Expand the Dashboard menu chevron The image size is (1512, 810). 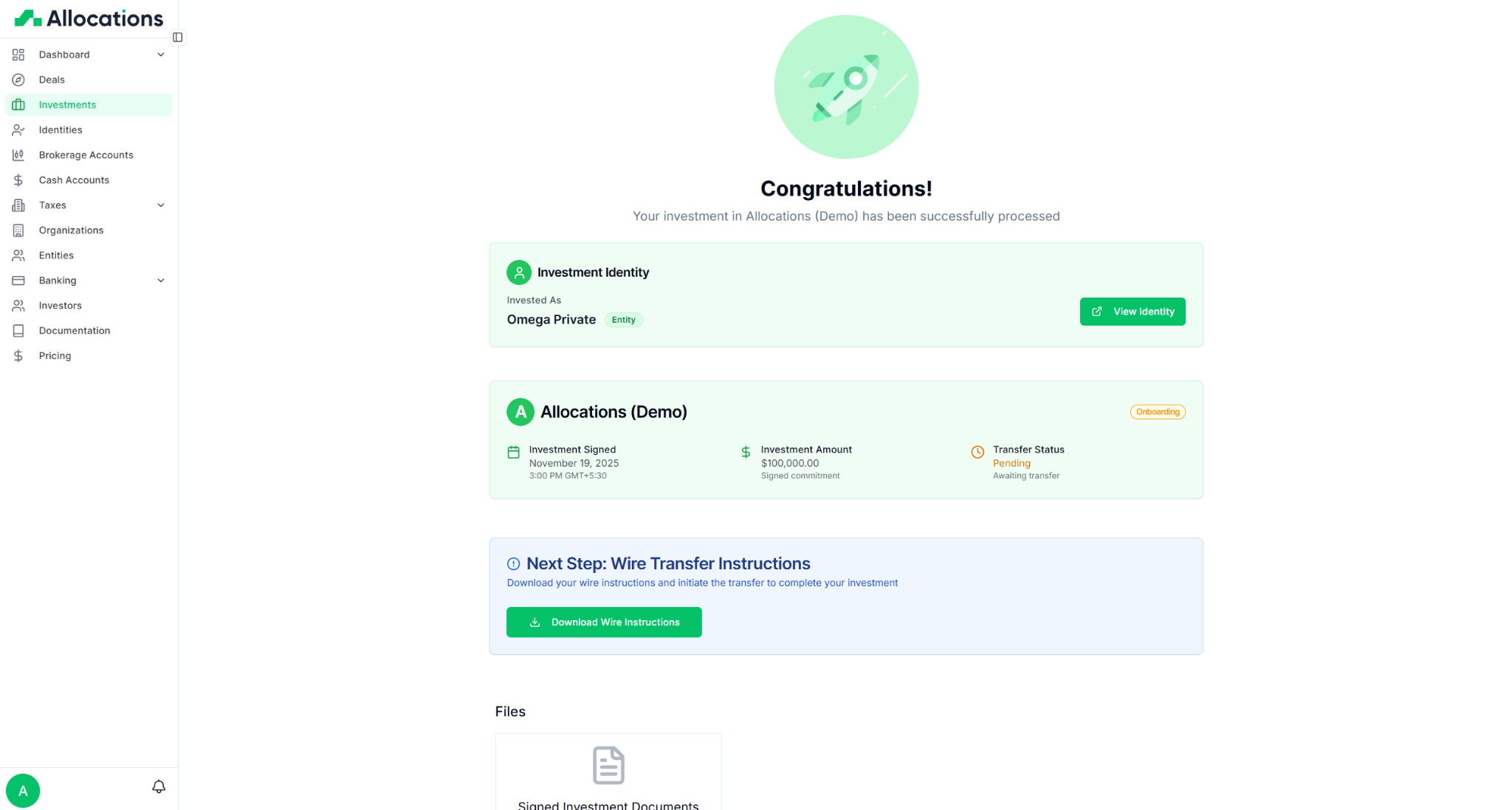161,55
